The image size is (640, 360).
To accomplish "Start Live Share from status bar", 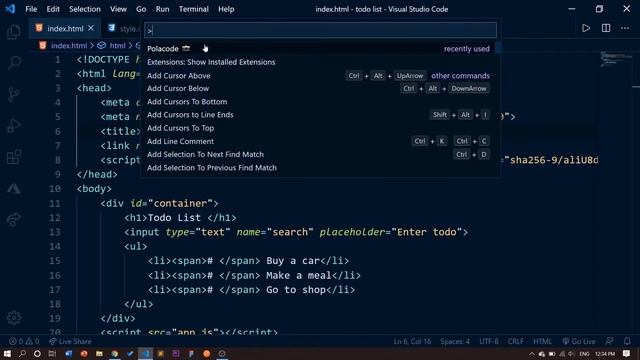I will (x=70, y=341).
